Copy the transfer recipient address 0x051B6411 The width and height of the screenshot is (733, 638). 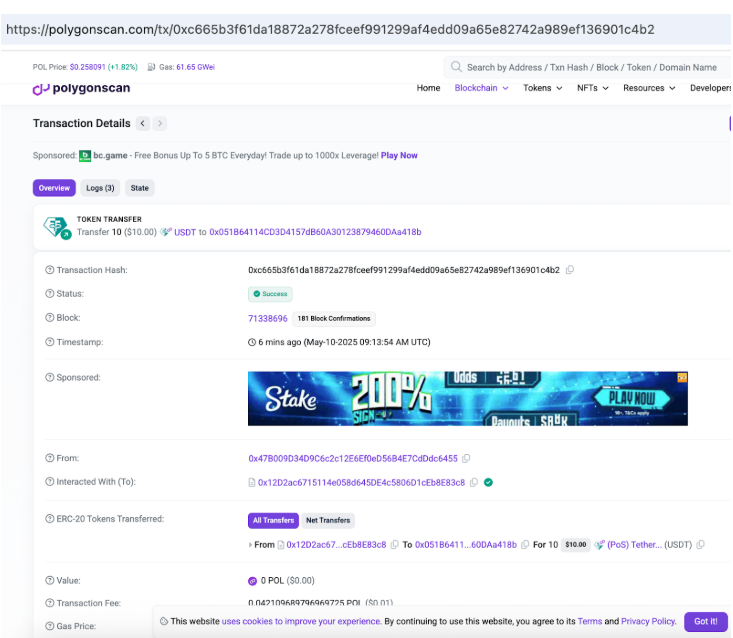point(525,545)
